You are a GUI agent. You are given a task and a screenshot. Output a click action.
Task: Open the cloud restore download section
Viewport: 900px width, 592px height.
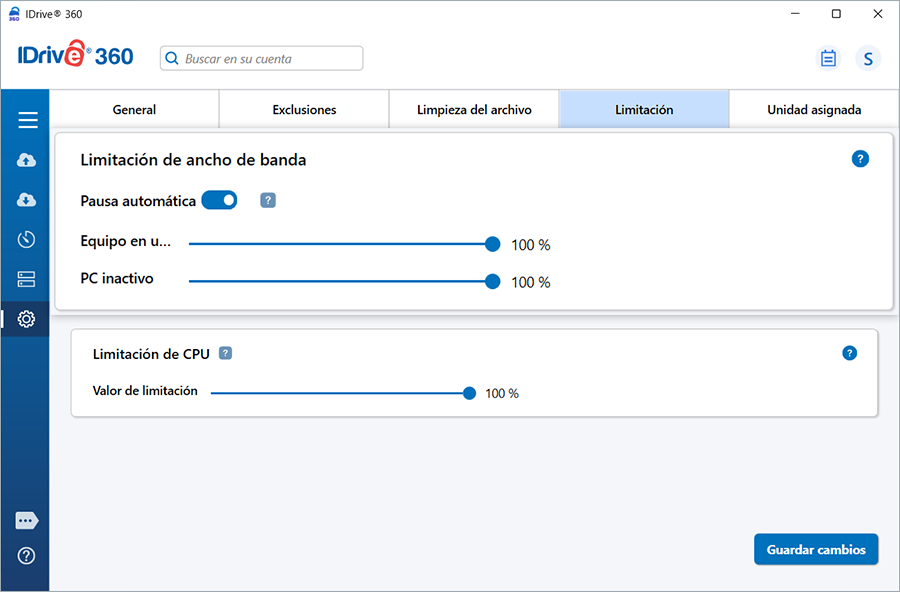27,200
